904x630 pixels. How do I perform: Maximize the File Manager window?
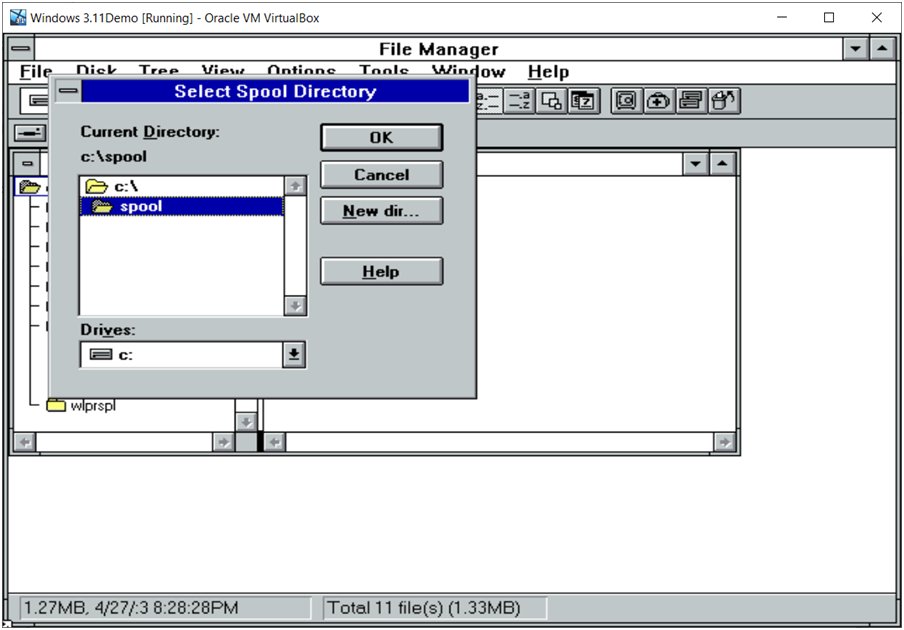[x=882, y=48]
